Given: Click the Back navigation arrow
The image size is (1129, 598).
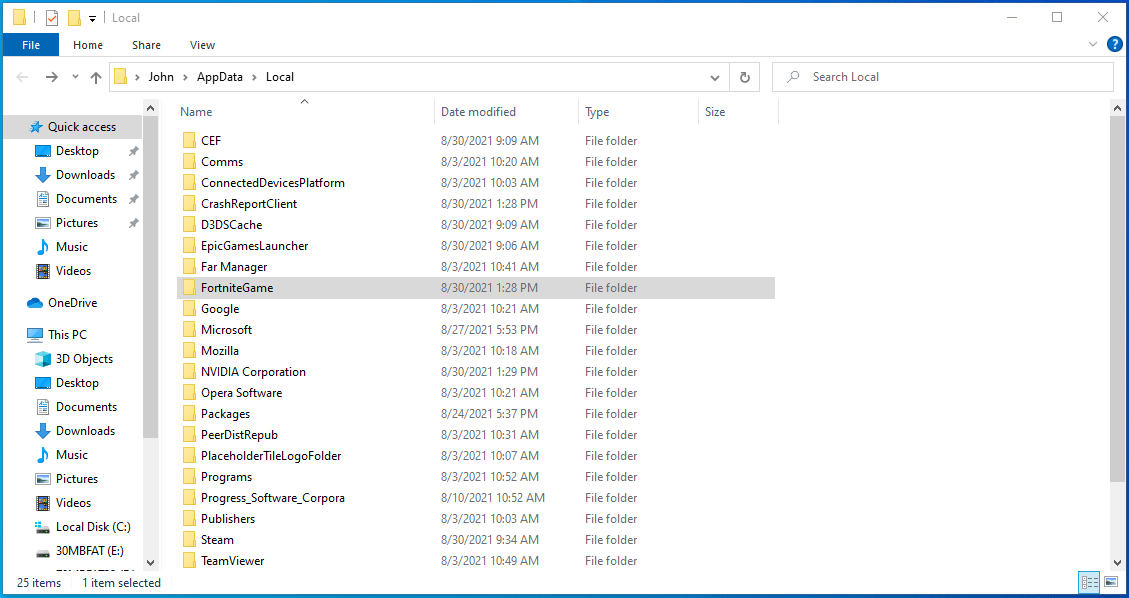Looking at the screenshot, I should [22, 77].
